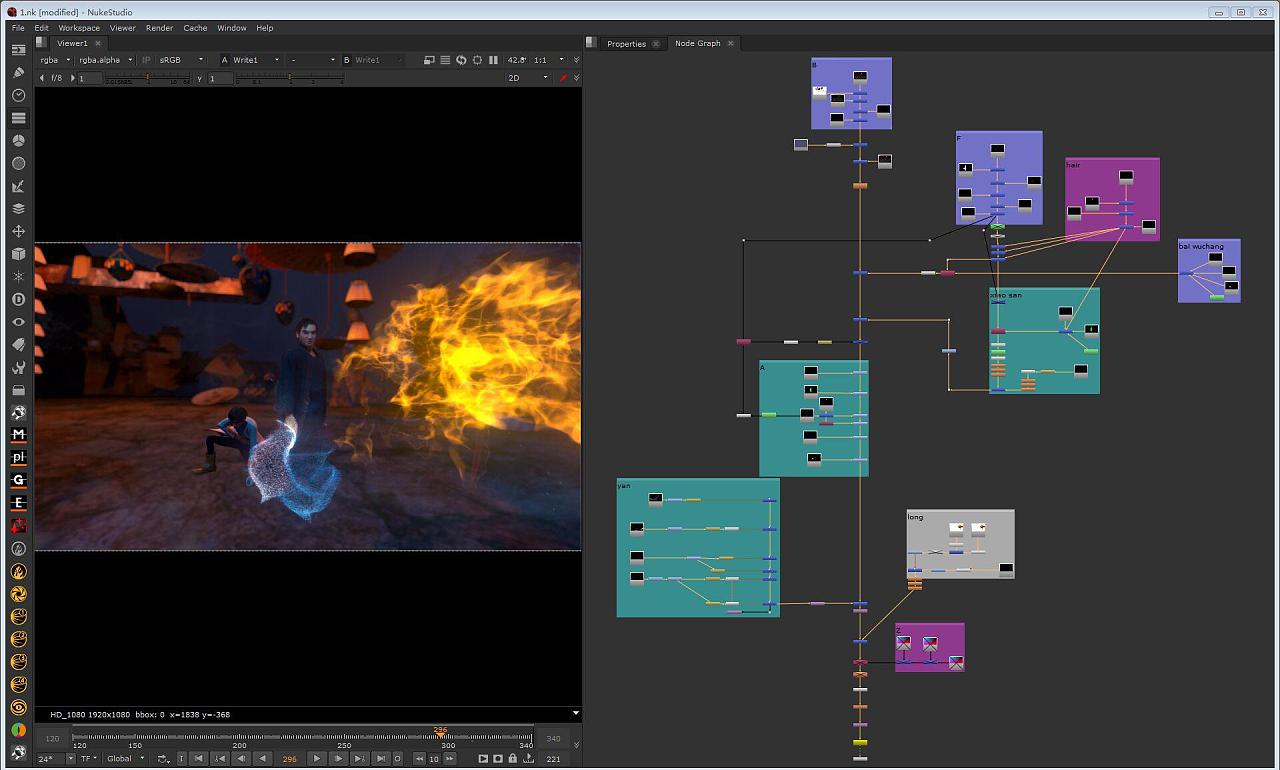The height and width of the screenshot is (770, 1280).
Task: Open the viewer wipe mode dropdown
Action: [313, 60]
